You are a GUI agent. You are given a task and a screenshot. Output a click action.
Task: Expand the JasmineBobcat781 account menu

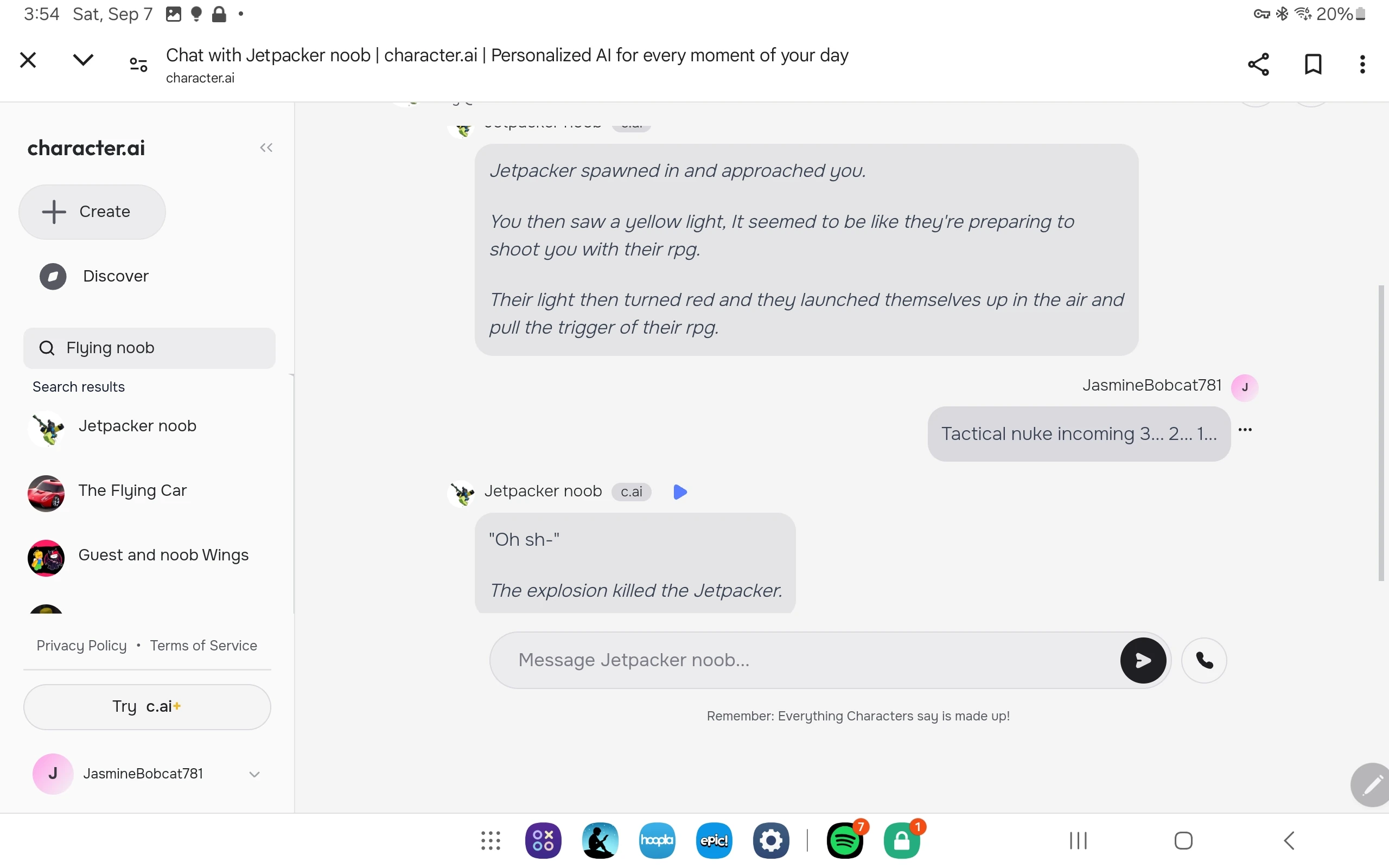pyautogui.click(x=254, y=774)
